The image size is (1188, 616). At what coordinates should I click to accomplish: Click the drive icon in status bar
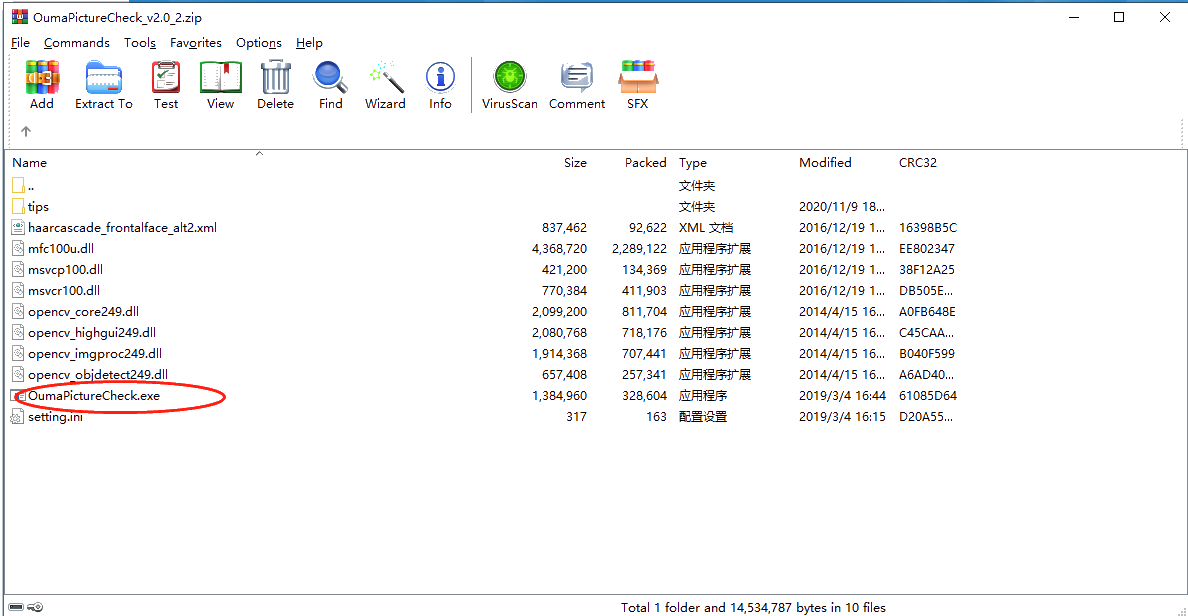point(16,607)
